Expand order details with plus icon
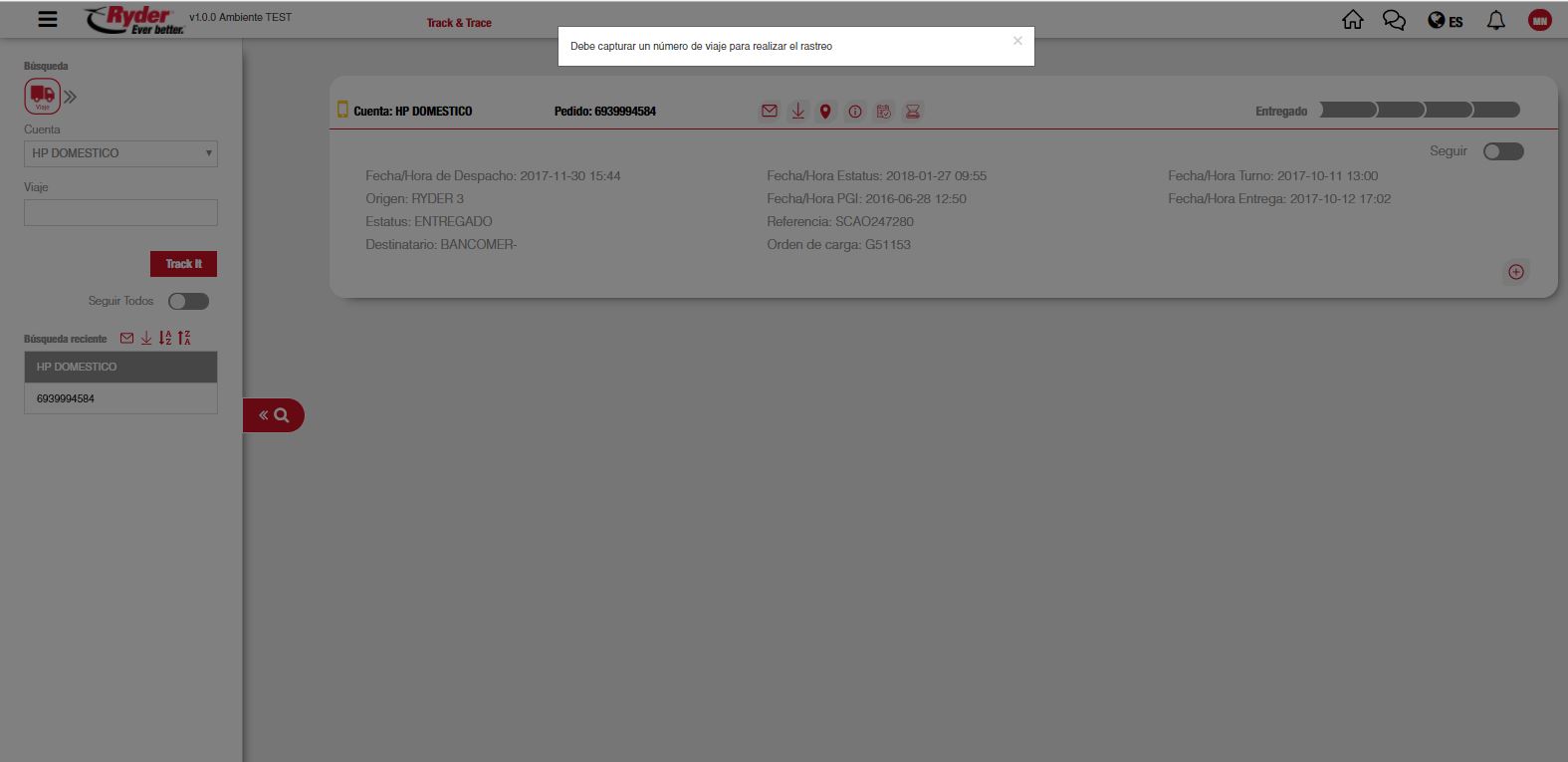 click(1515, 272)
